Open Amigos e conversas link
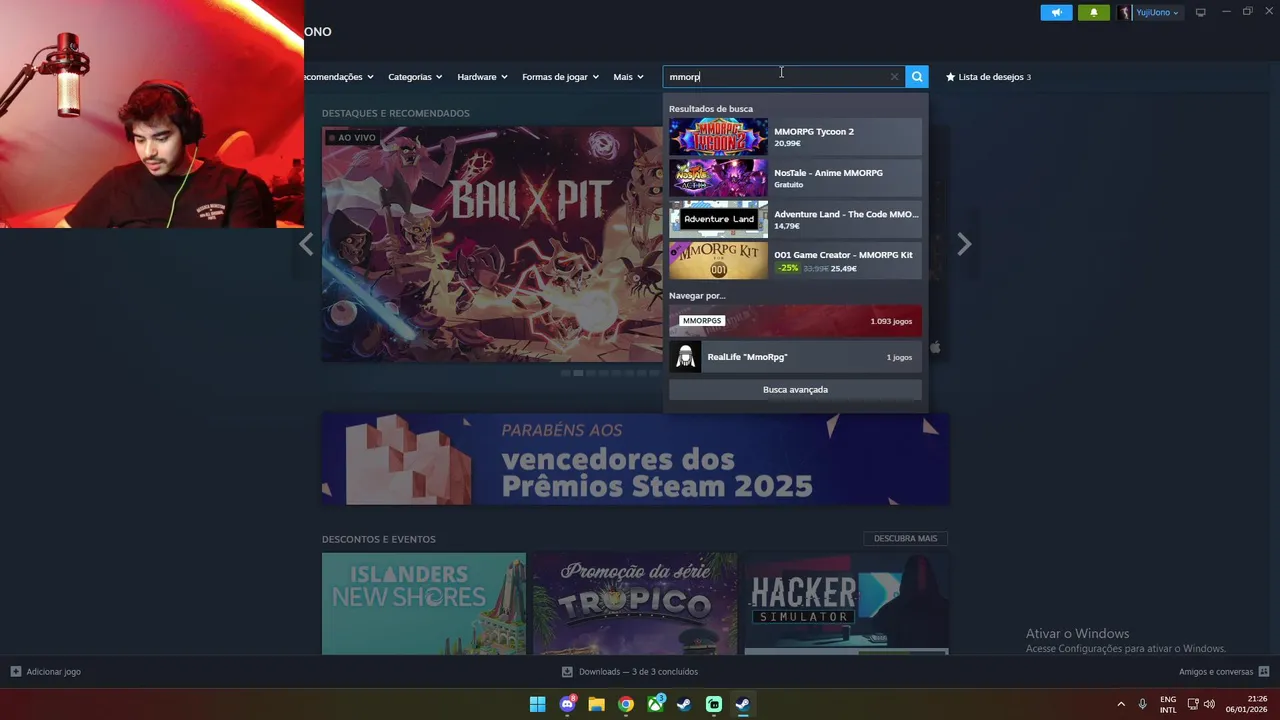 (1216, 672)
